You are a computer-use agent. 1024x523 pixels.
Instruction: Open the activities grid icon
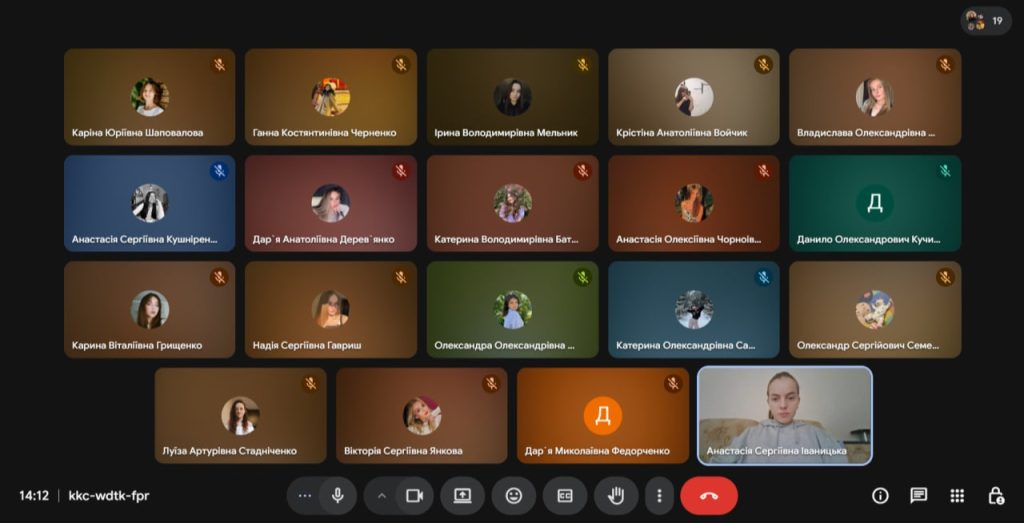(957, 495)
